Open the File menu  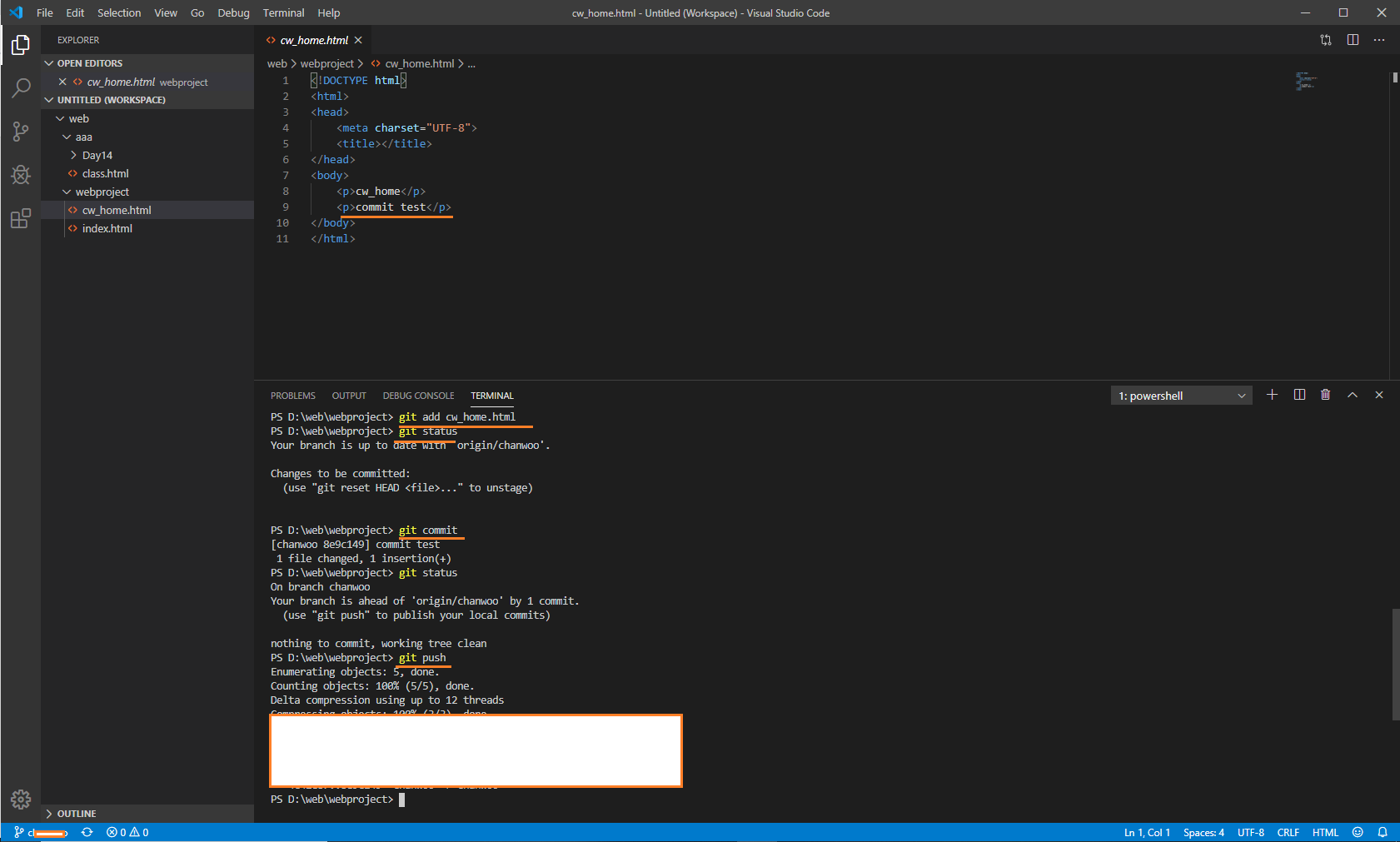[45, 12]
